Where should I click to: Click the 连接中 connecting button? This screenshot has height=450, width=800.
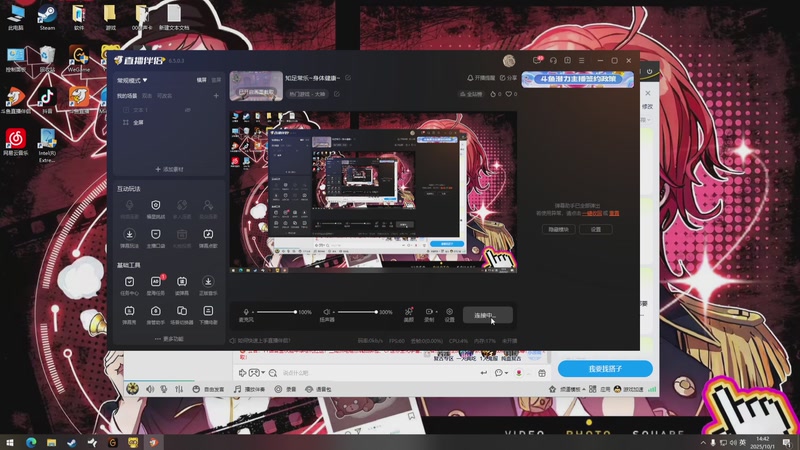tap(488, 315)
